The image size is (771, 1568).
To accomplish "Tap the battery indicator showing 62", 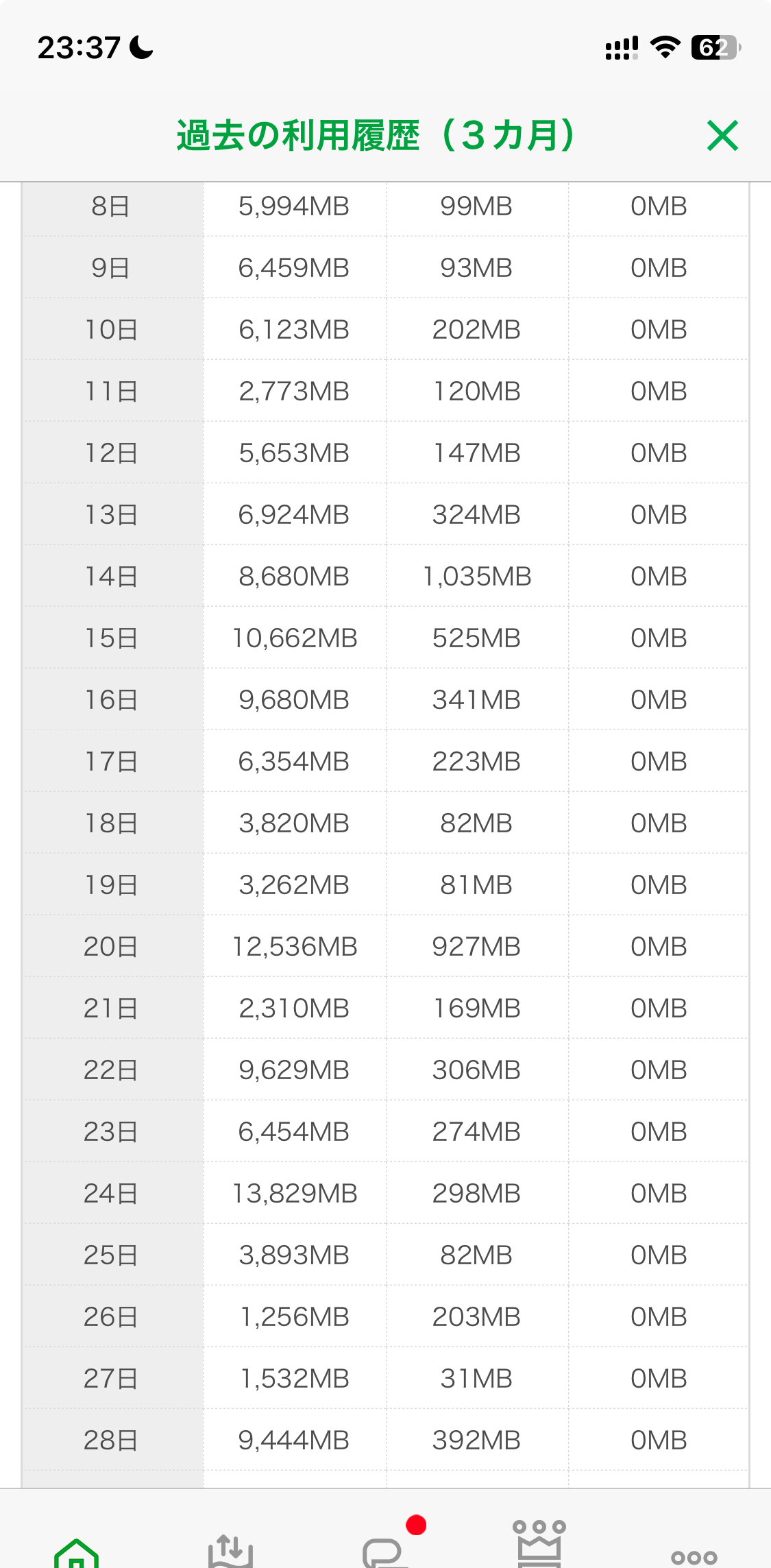I will point(715,47).
